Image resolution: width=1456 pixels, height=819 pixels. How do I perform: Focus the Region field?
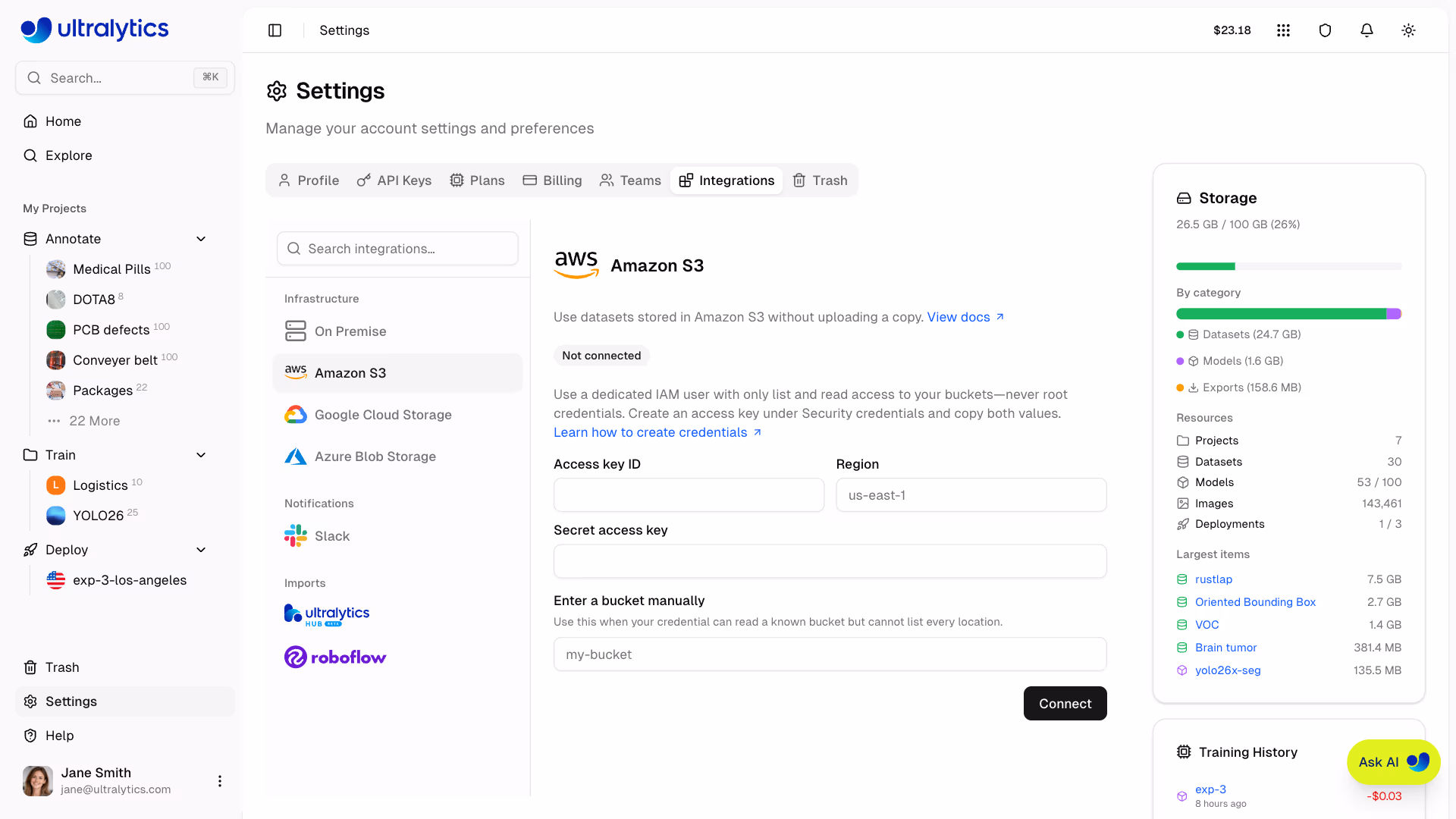[x=971, y=495]
